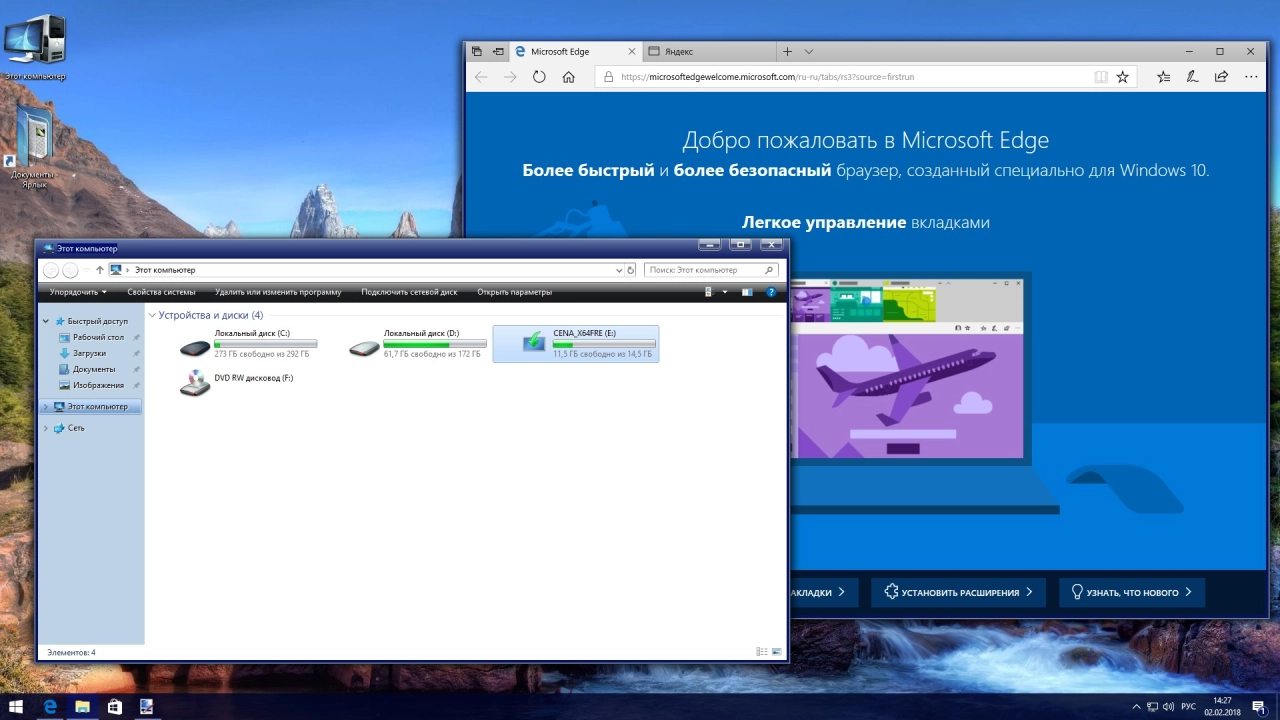Select Локальный диск (C:)
1280x720 pixels.
(x=248, y=343)
